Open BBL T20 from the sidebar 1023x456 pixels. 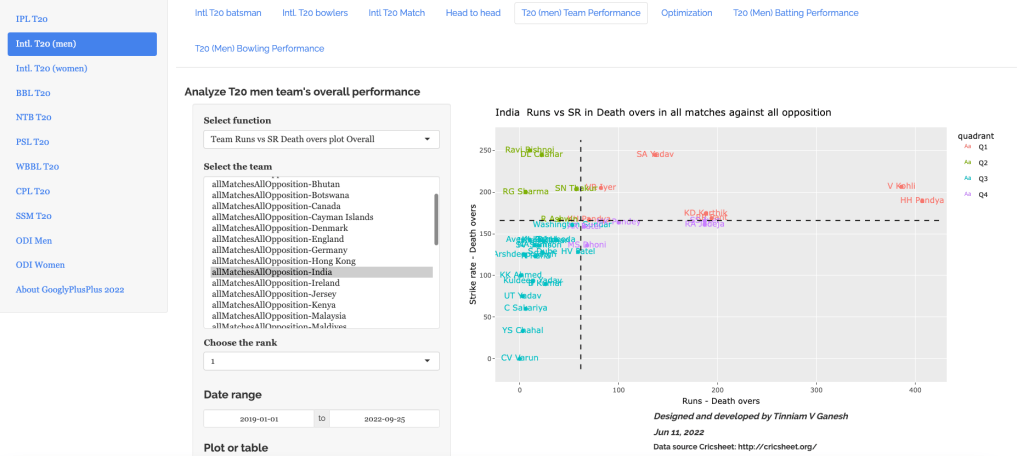(33, 92)
